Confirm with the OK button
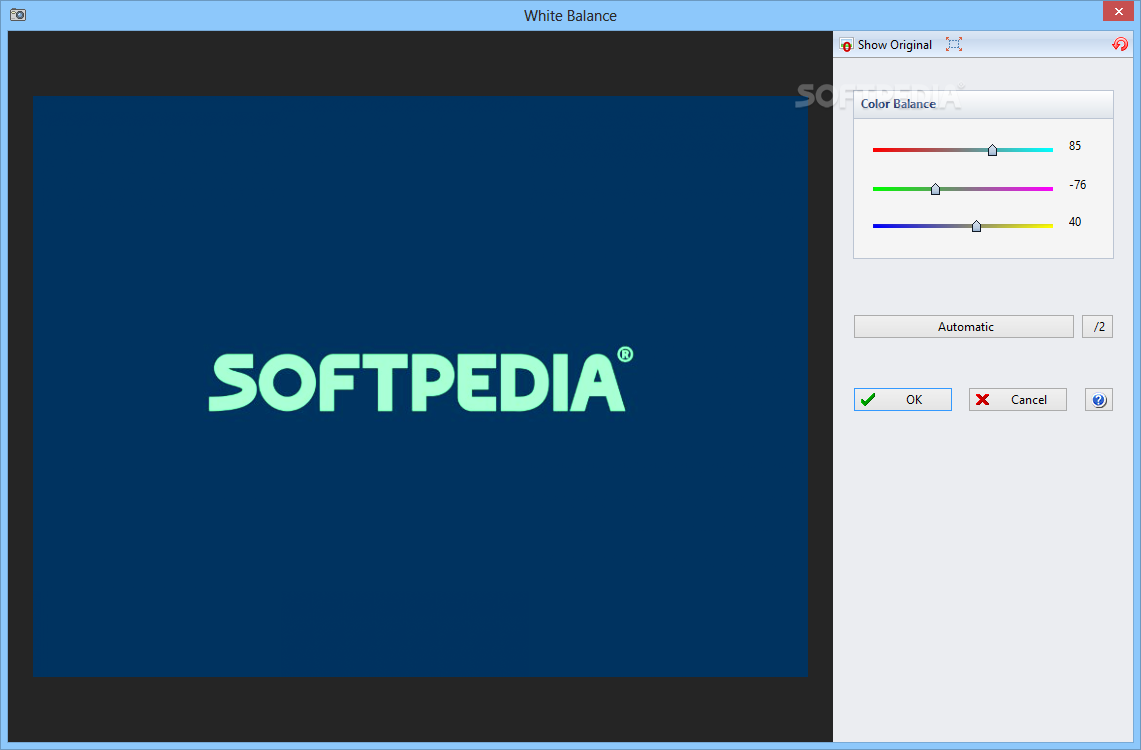The image size is (1141, 750). coord(902,399)
